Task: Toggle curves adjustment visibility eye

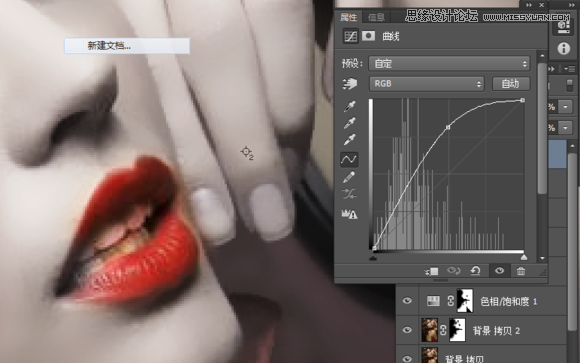Action: 499,271
